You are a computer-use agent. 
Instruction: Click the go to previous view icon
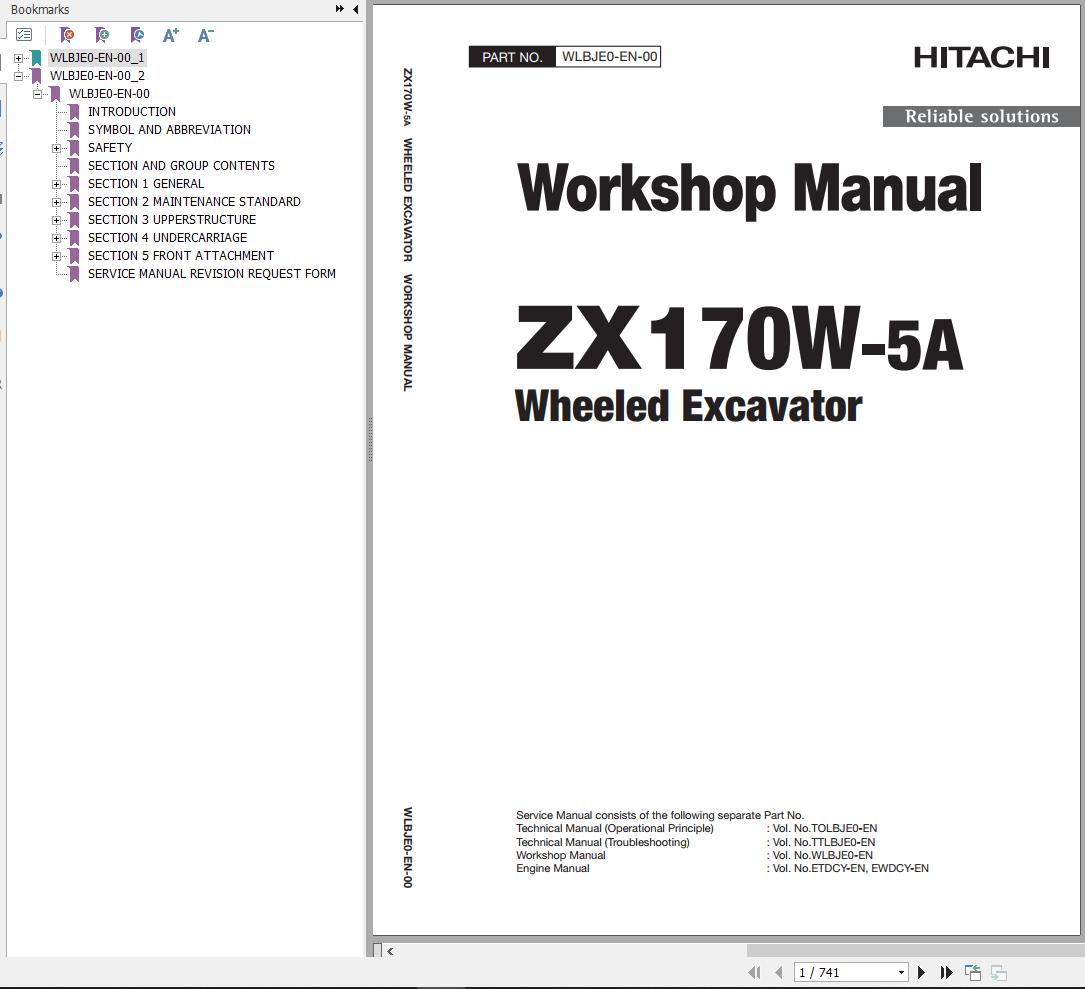pos(973,972)
